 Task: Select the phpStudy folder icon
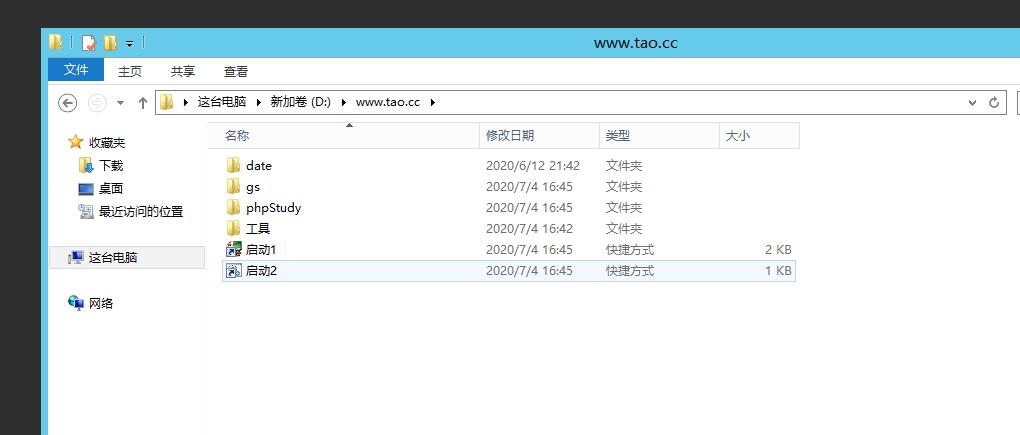pos(234,208)
